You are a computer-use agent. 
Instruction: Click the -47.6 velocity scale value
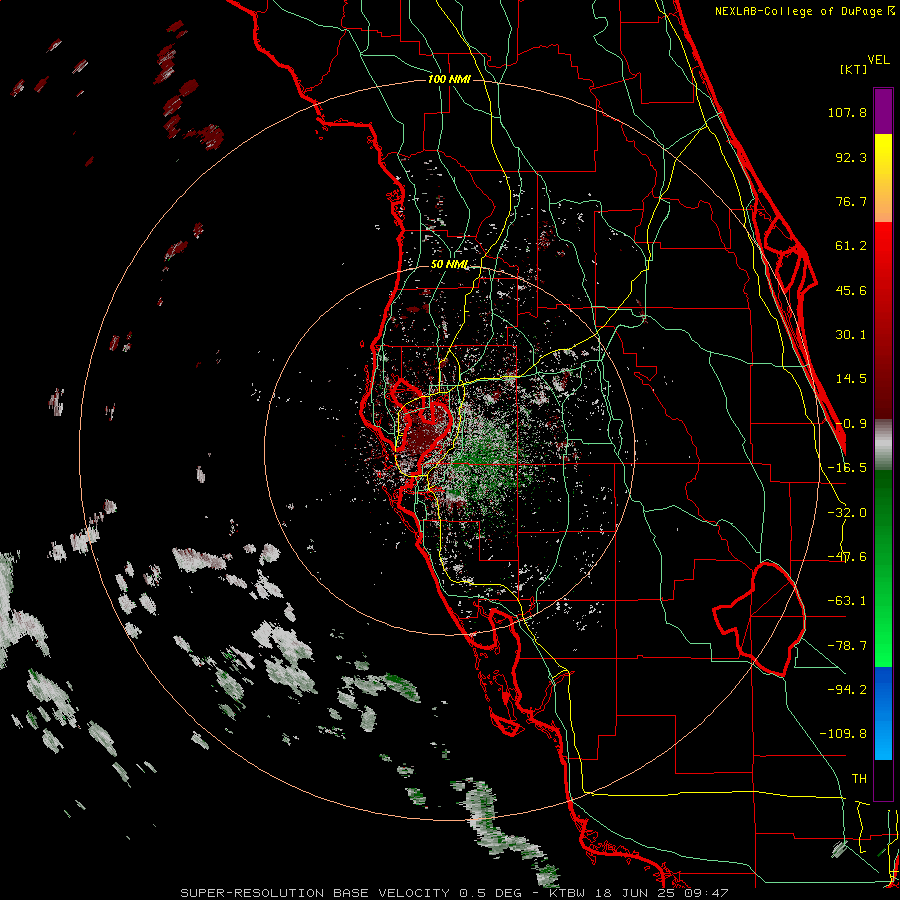pyautogui.click(x=847, y=557)
